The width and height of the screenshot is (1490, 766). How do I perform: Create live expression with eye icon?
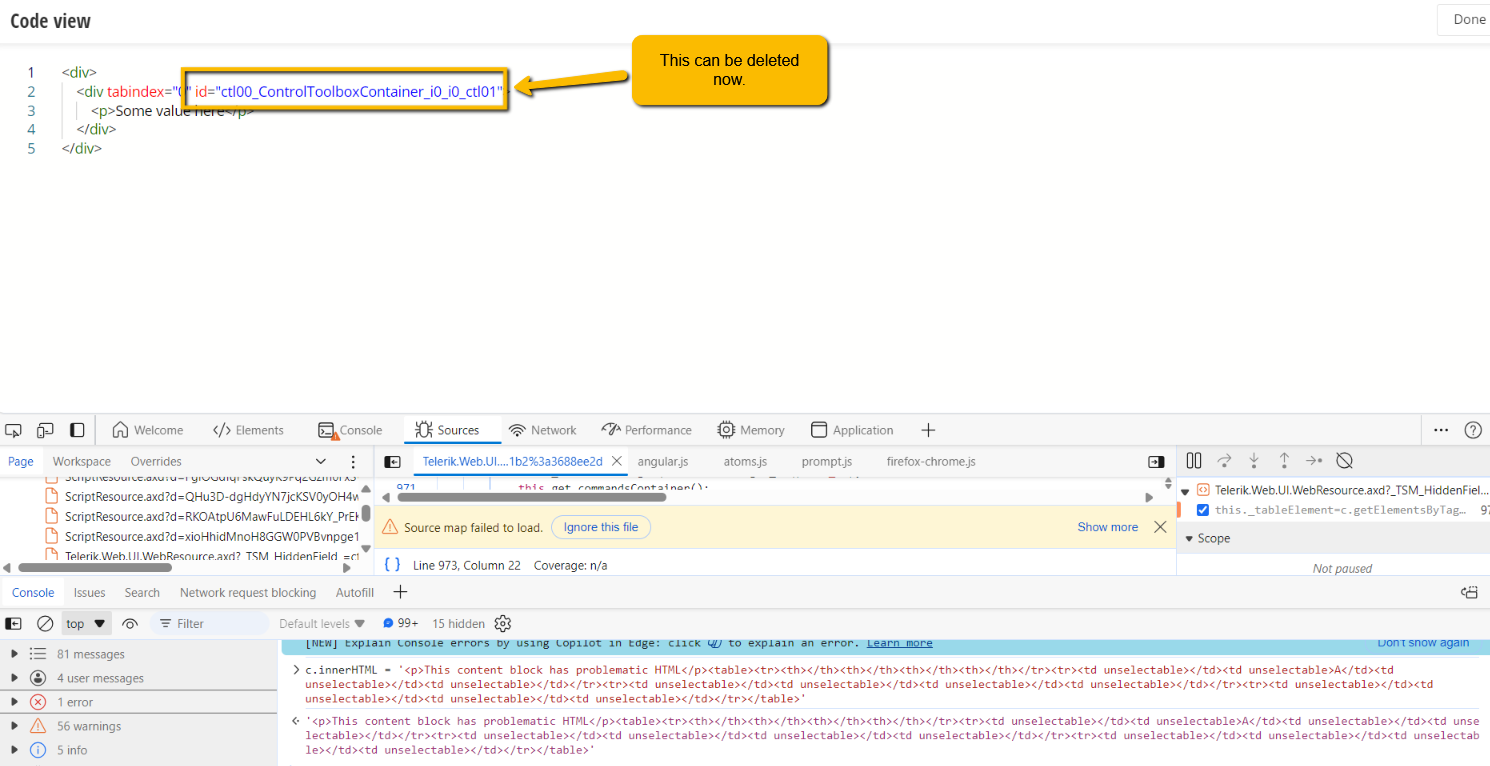[130, 623]
